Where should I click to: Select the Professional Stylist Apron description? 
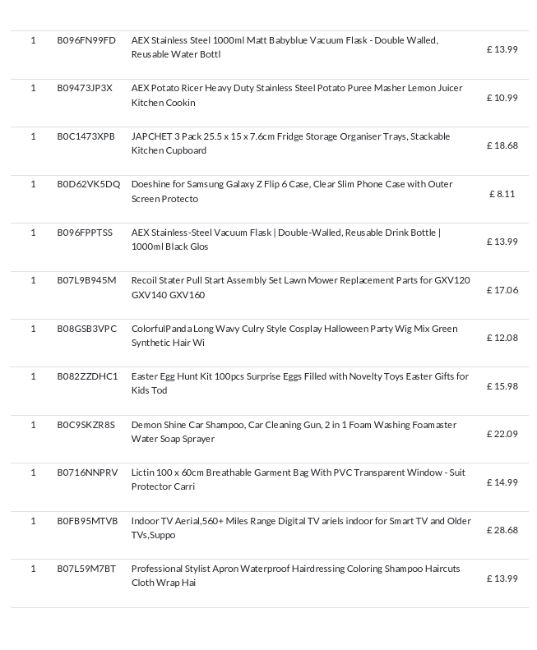296,575
